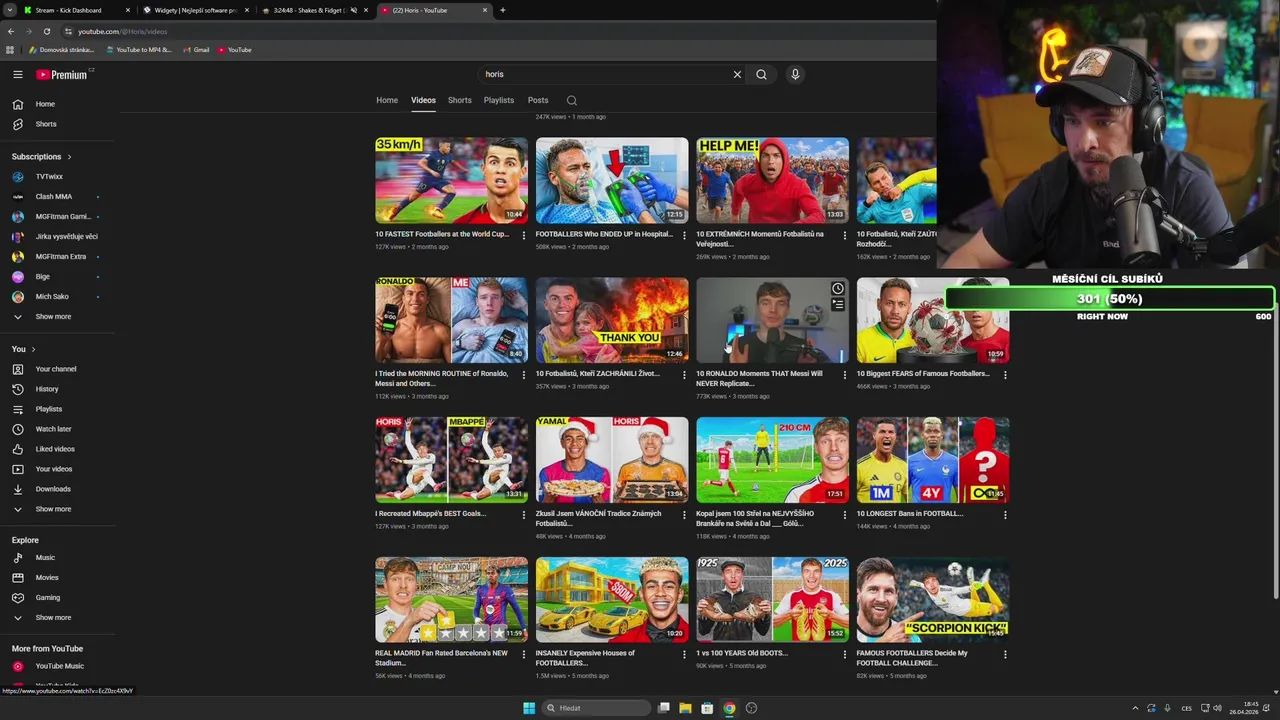Reload the page in the browser

[46, 31]
